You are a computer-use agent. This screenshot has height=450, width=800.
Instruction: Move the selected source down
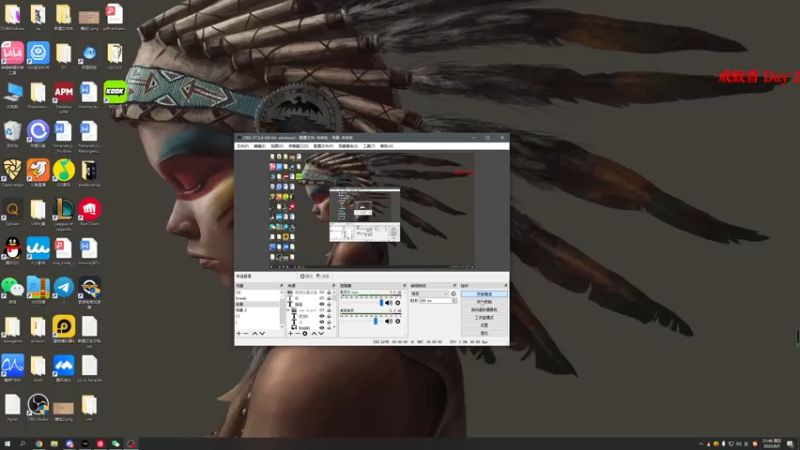click(x=321, y=333)
